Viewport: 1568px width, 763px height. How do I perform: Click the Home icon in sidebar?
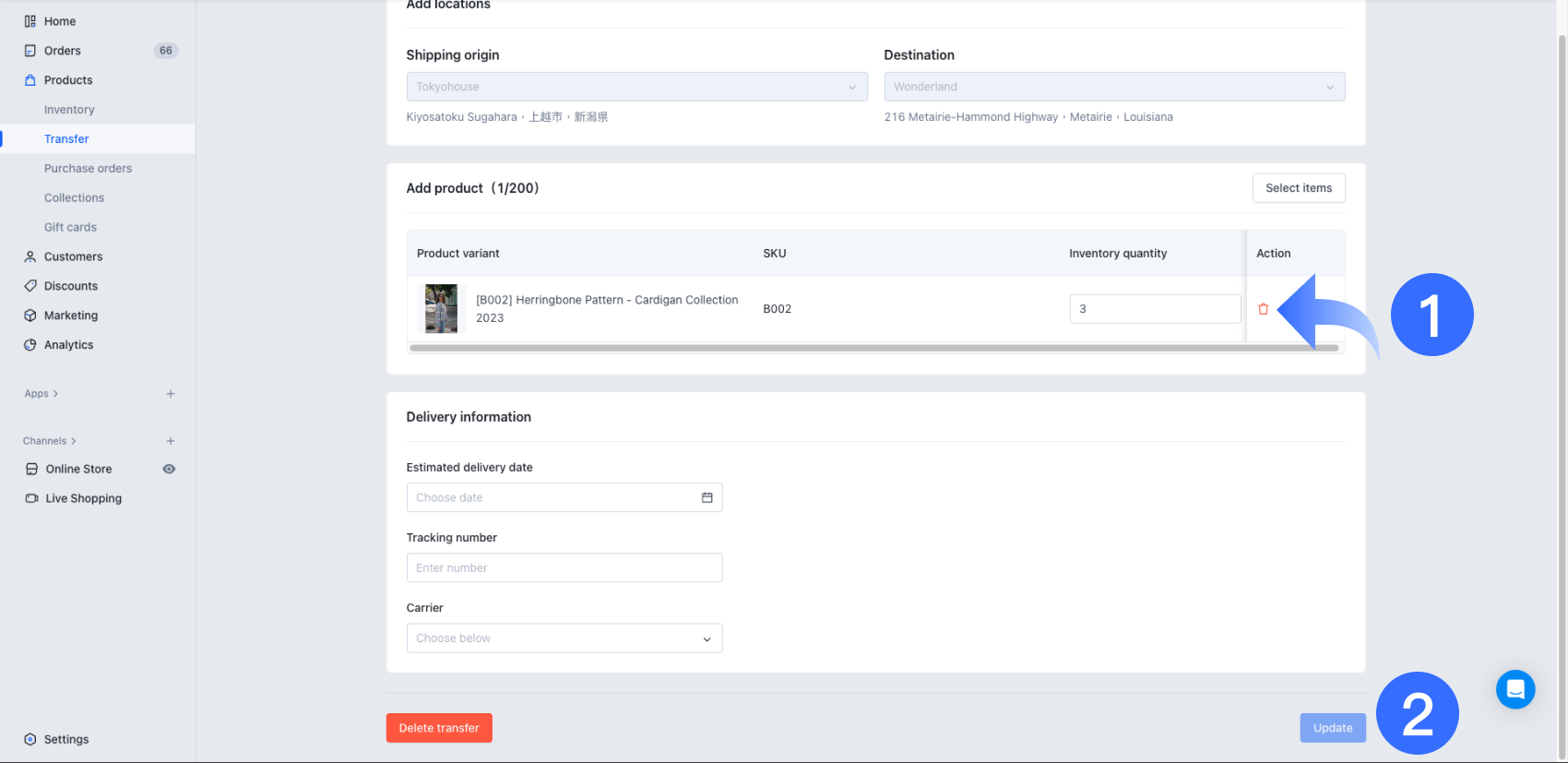click(30, 21)
